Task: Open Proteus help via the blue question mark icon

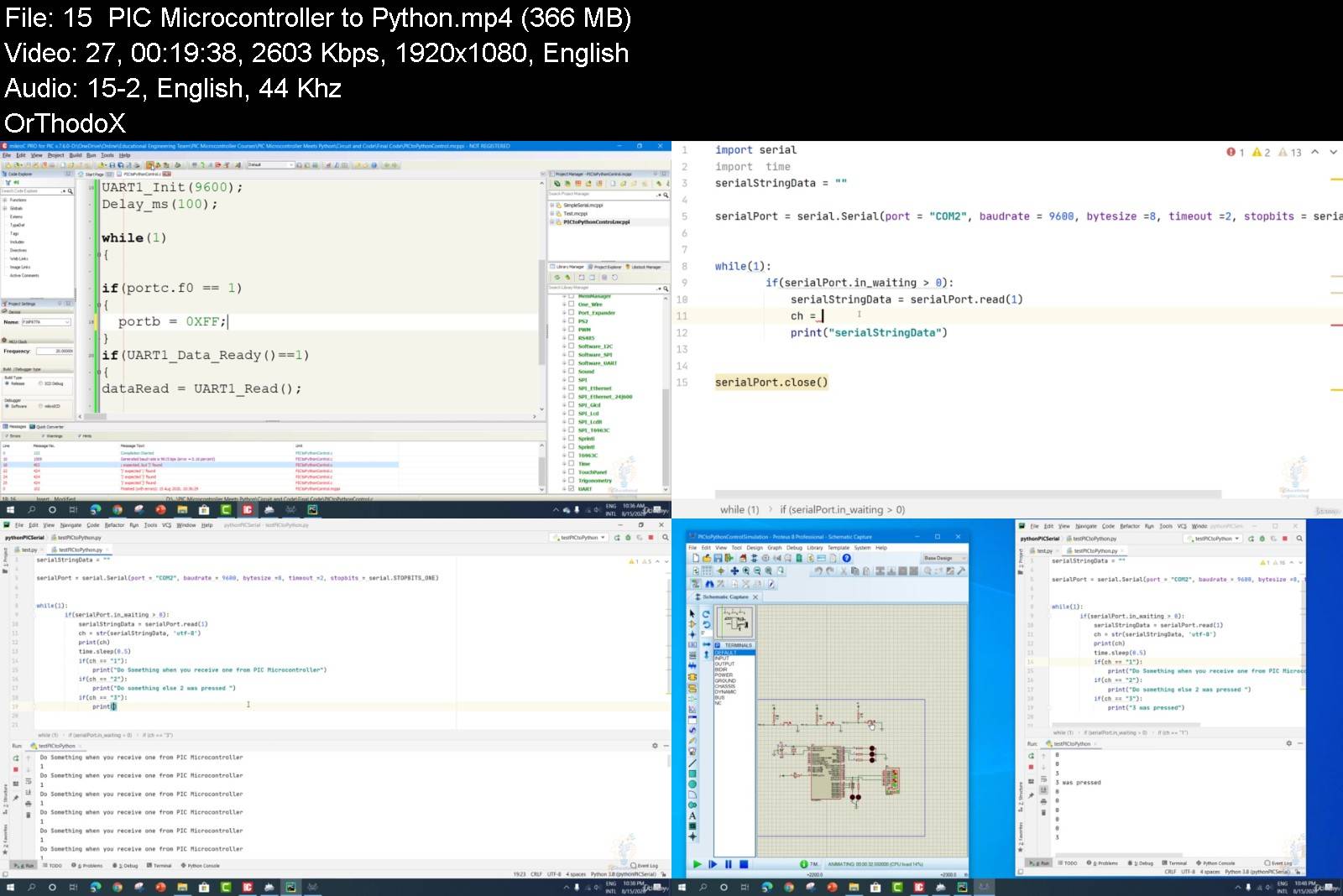Action: 847,558
